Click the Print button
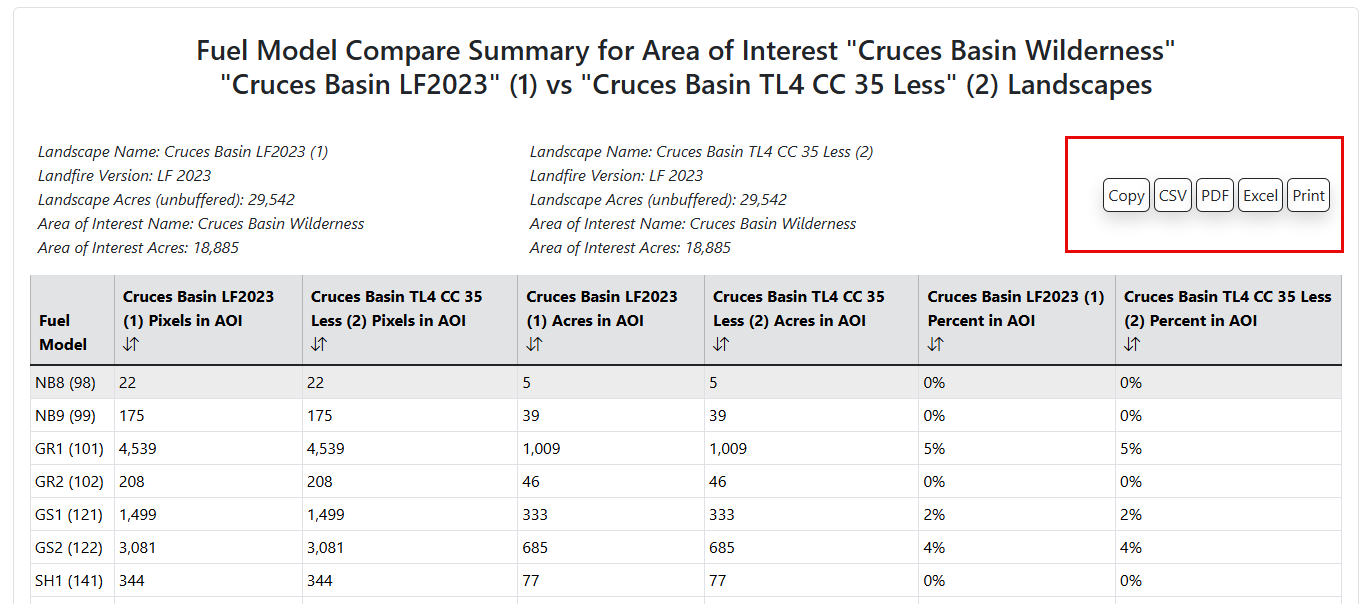The image size is (1367, 604). pos(1308,196)
